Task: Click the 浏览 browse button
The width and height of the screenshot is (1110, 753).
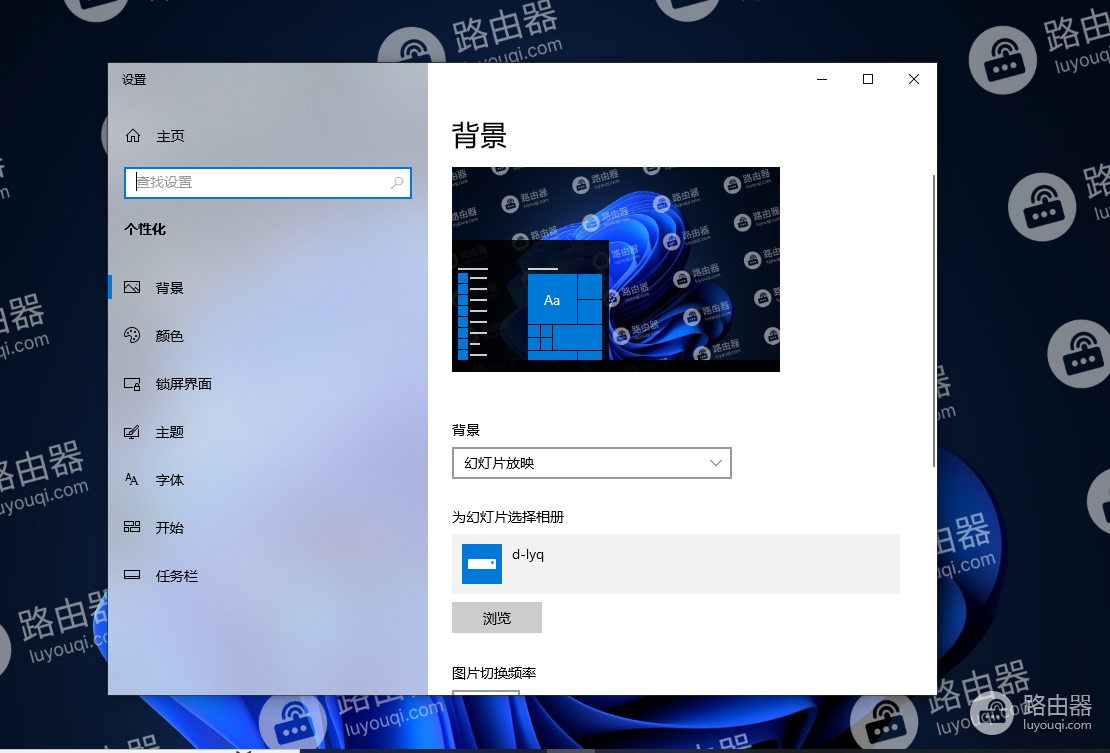Action: point(497,618)
